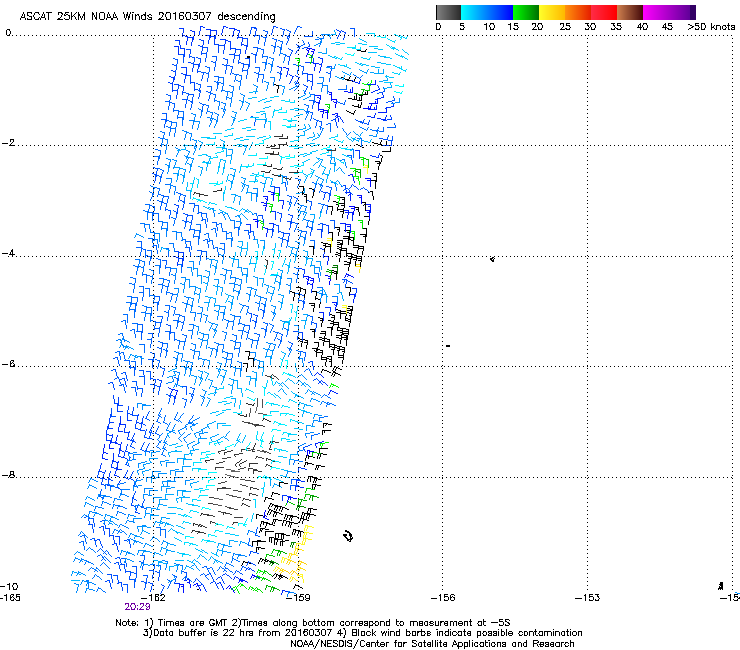This screenshot has height=650, width=740.
Task: Choose the magenta-purple 40-50 knots colorbar segment
Action: pos(669,12)
